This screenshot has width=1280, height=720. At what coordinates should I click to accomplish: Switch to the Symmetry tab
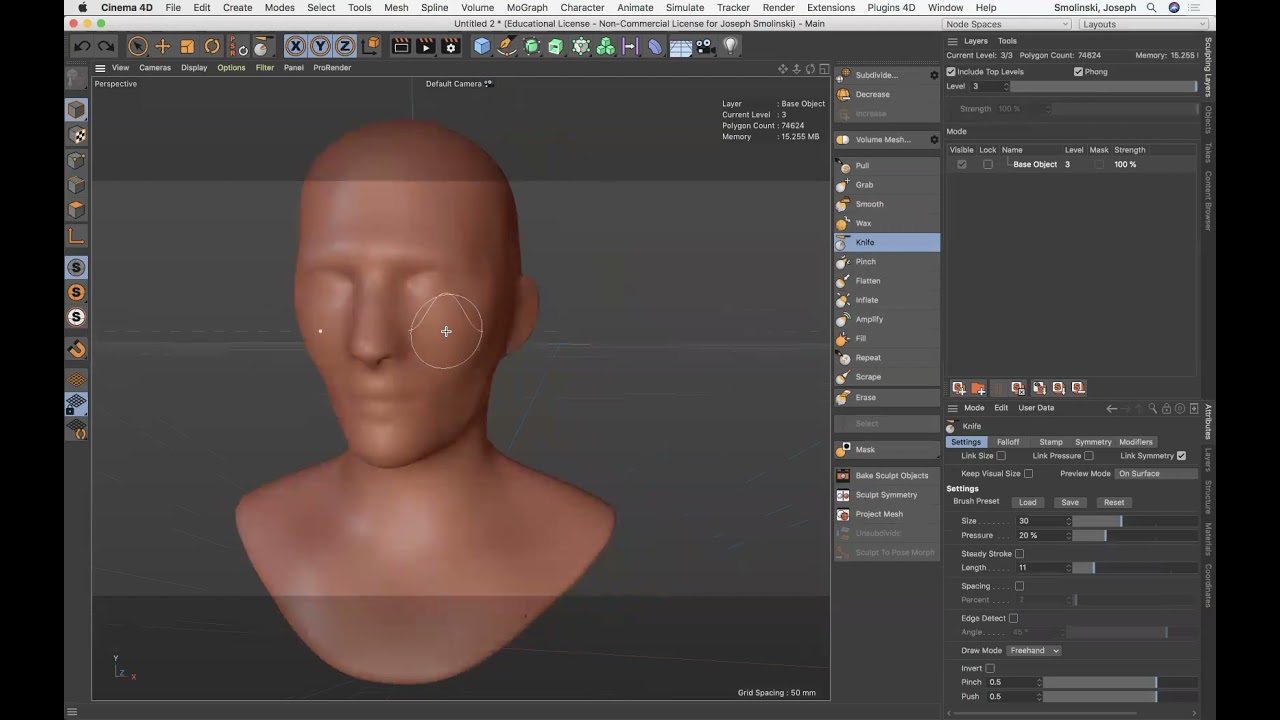point(1093,442)
